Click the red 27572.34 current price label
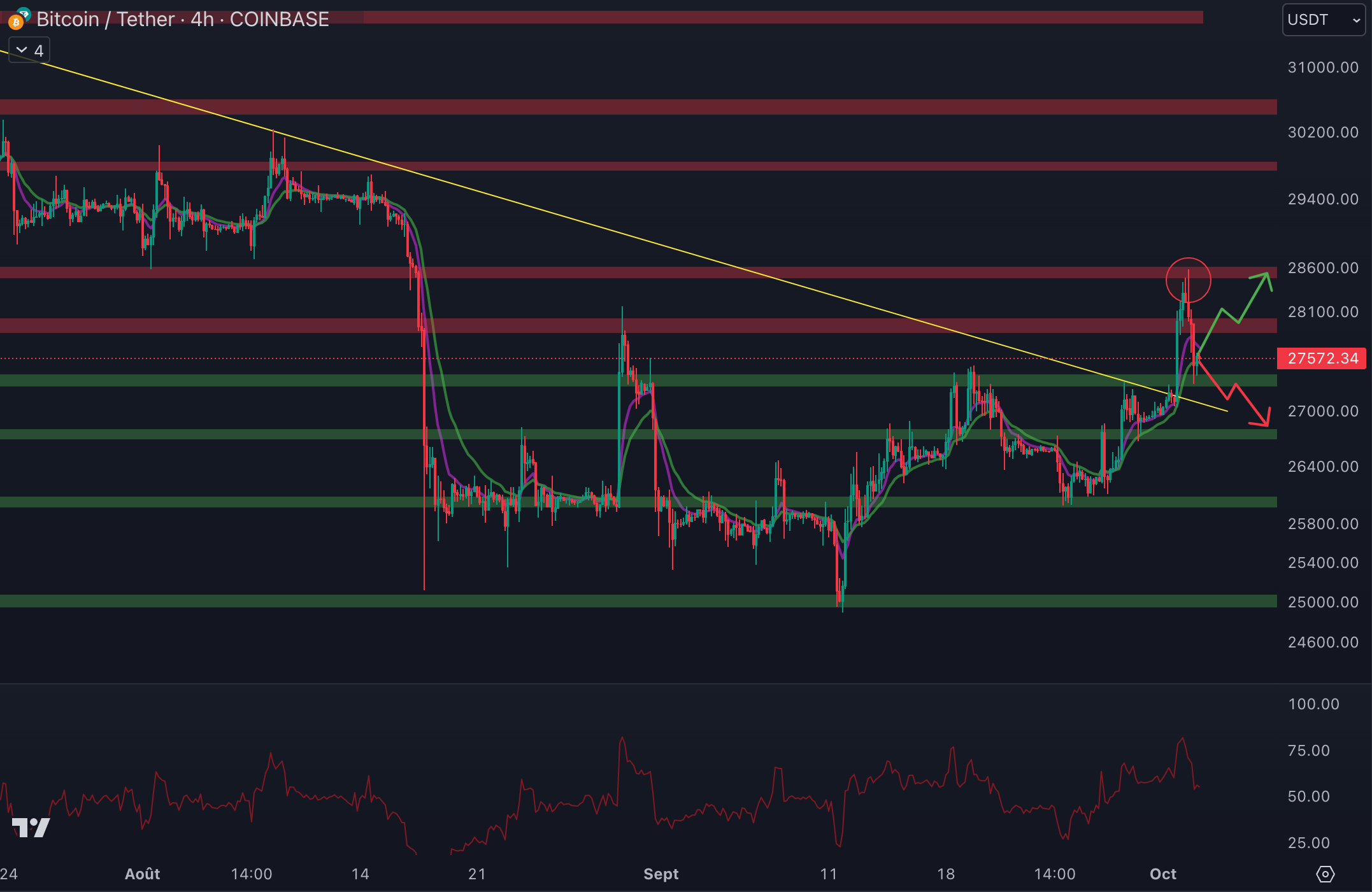 1322,358
